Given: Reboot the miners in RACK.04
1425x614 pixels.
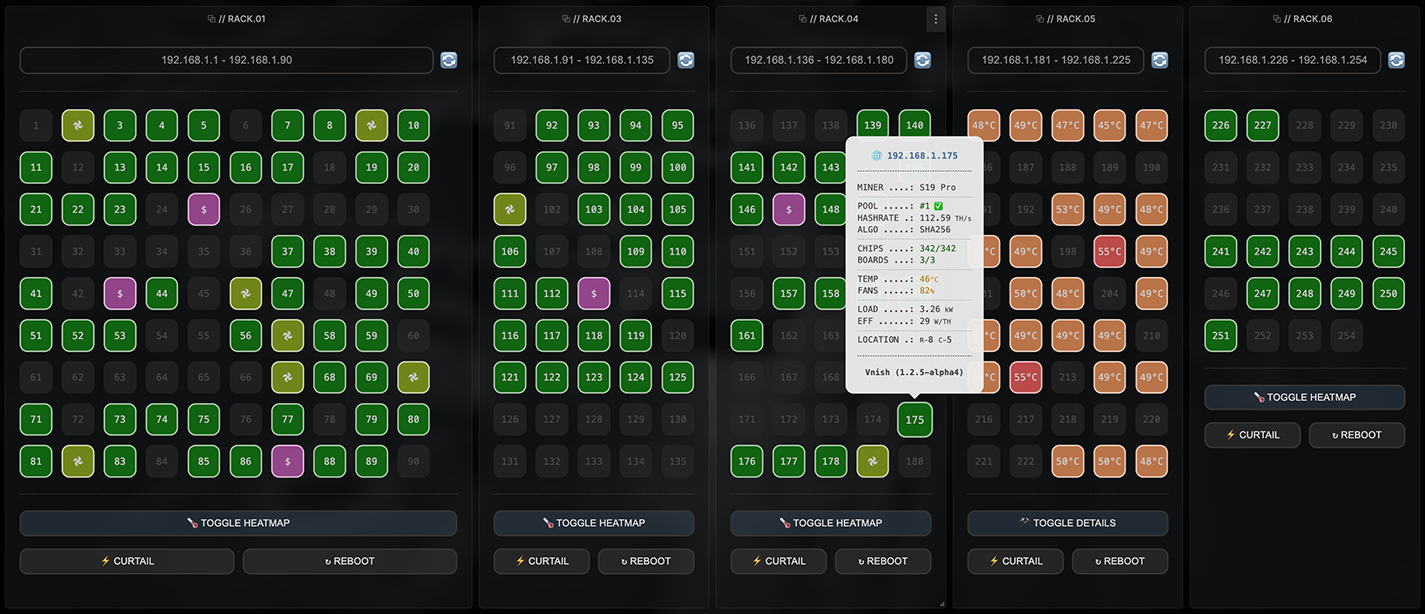Looking at the screenshot, I should (883, 561).
